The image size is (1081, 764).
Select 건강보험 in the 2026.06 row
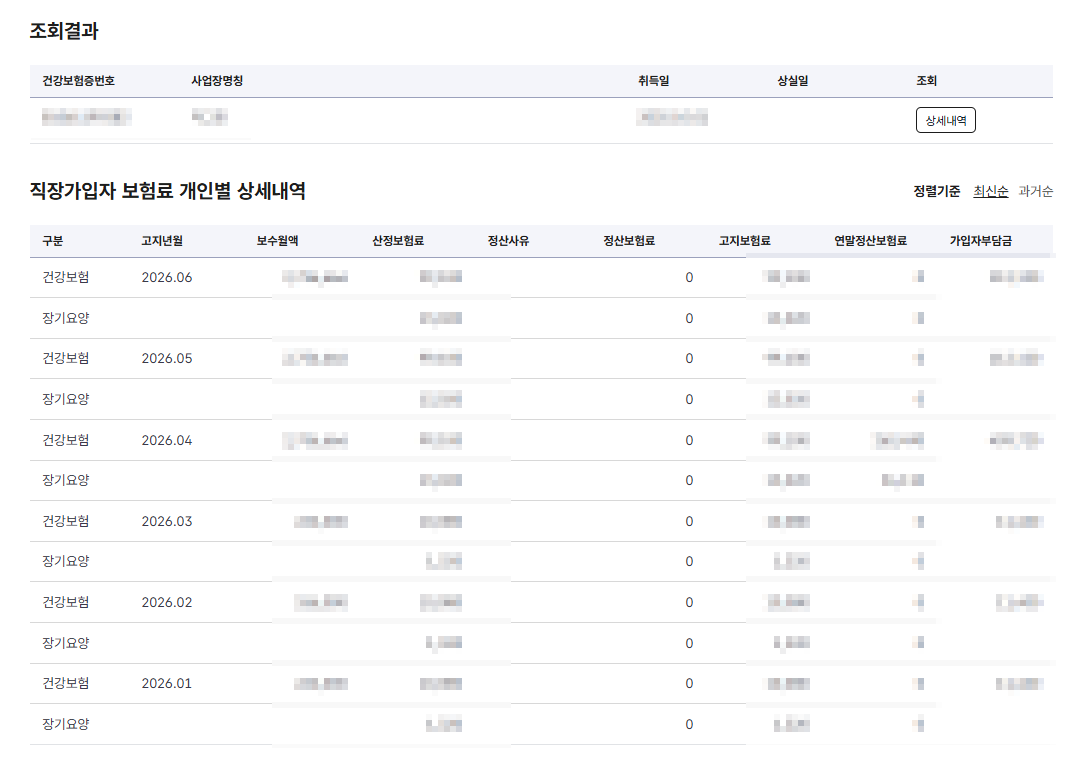tap(65, 277)
